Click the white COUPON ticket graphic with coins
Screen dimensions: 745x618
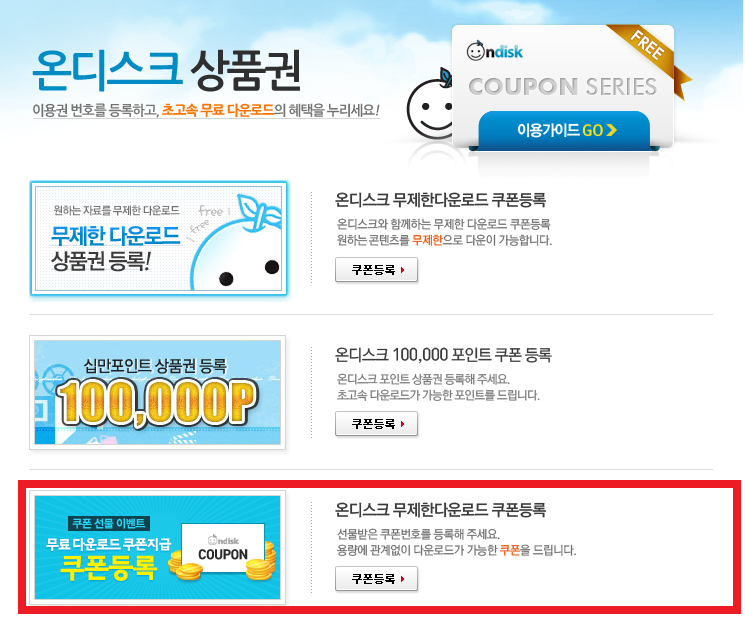[x=223, y=549]
